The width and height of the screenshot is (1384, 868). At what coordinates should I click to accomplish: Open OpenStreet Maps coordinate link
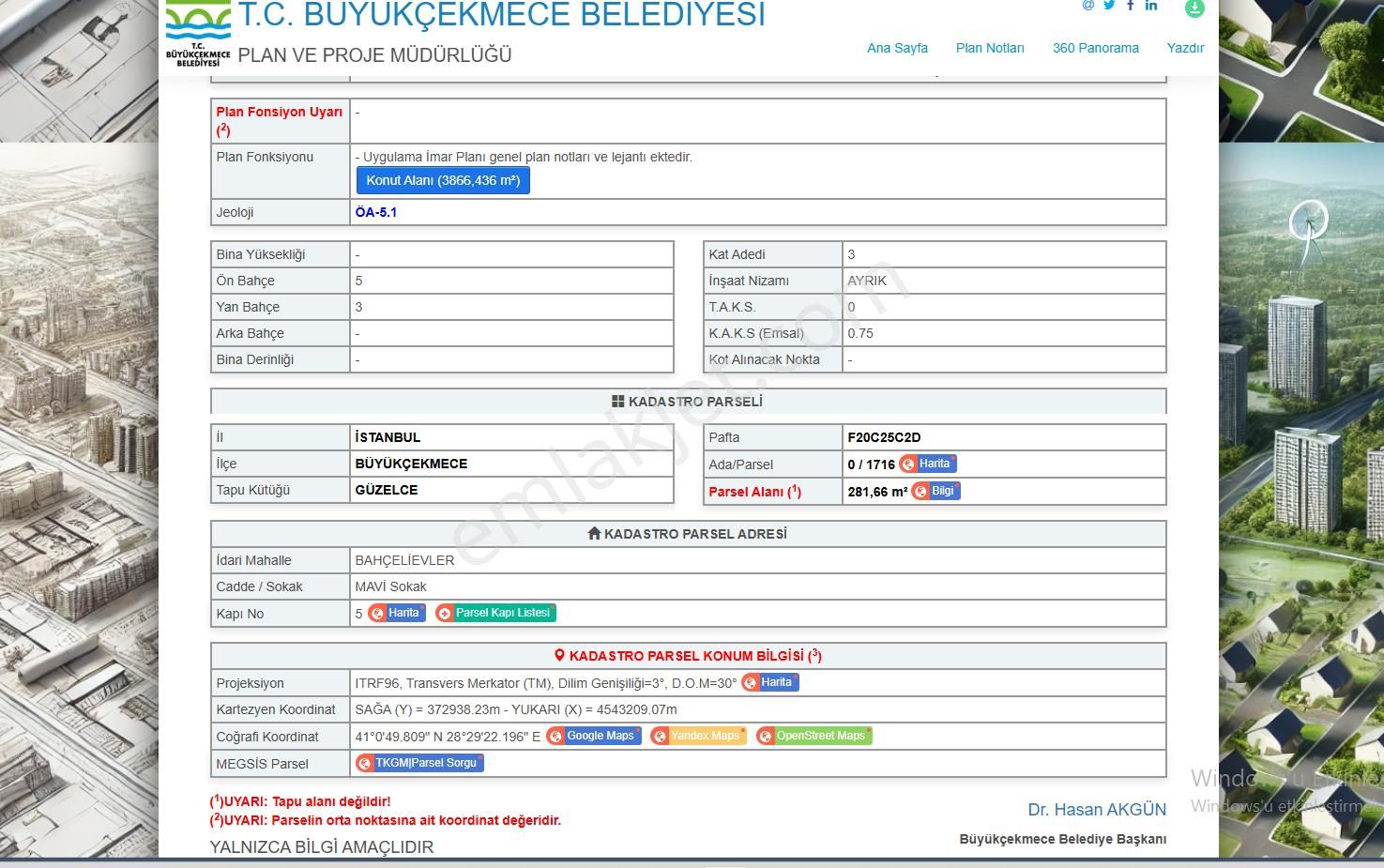(814, 736)
